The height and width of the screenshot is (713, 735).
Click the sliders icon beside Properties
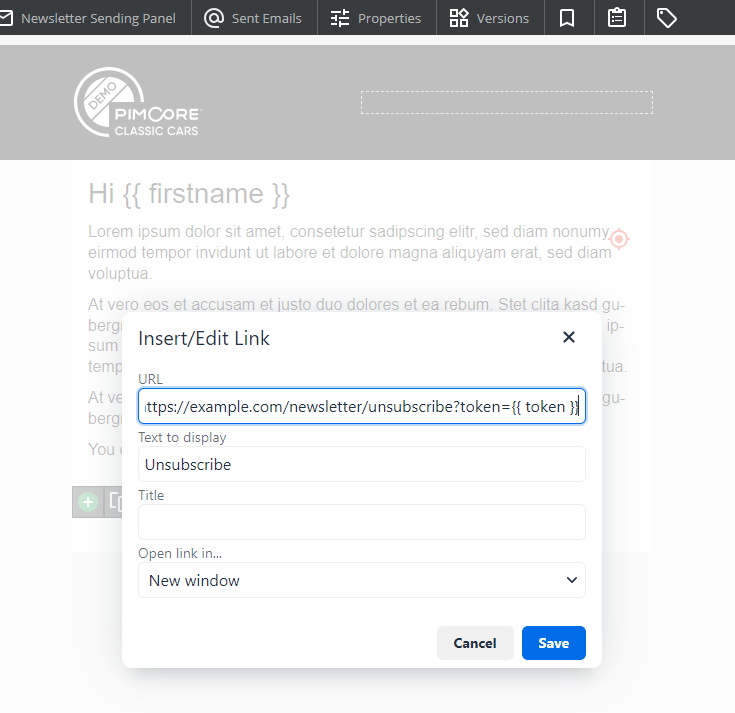coord(340,18)
